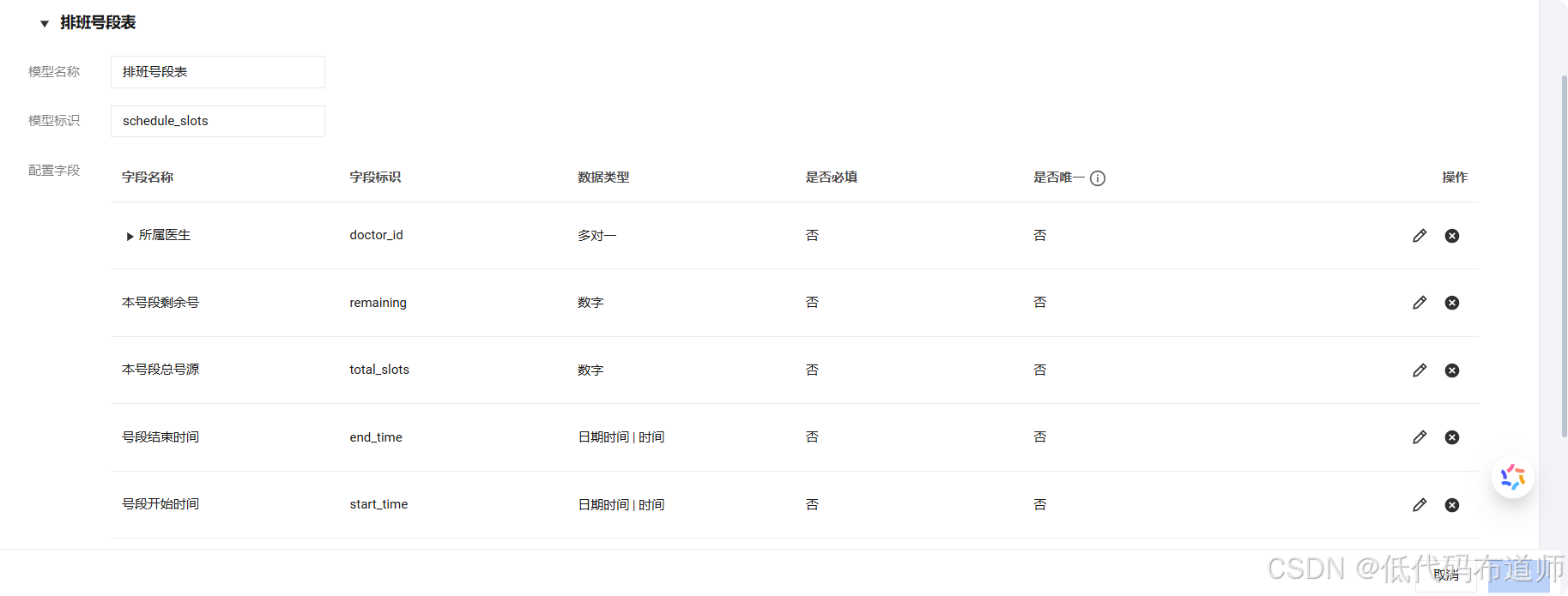Select the start_time identifier cell
The width and height of the screenshot is (1568, 596).
tap(378, 504)
